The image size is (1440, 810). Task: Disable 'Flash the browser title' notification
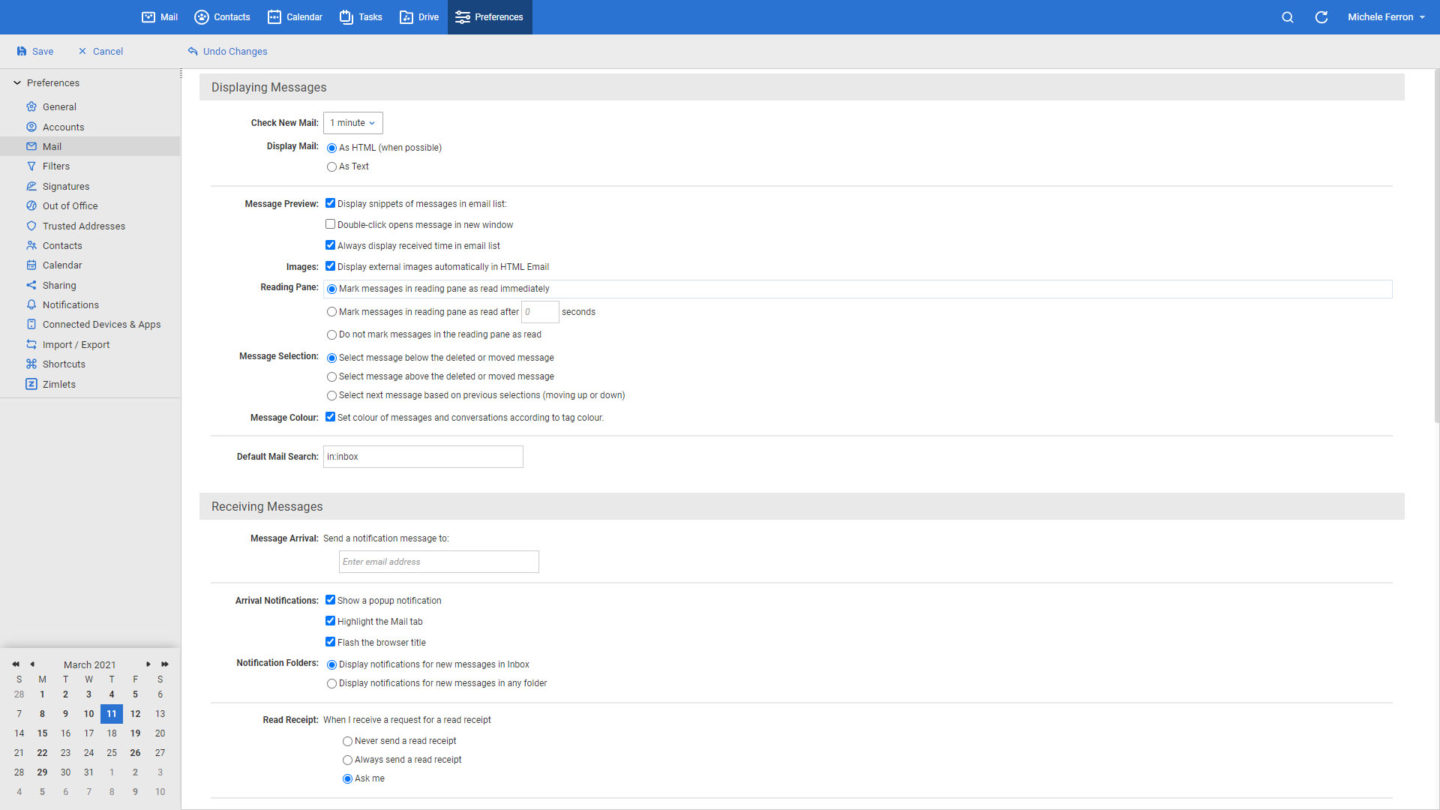330,641
